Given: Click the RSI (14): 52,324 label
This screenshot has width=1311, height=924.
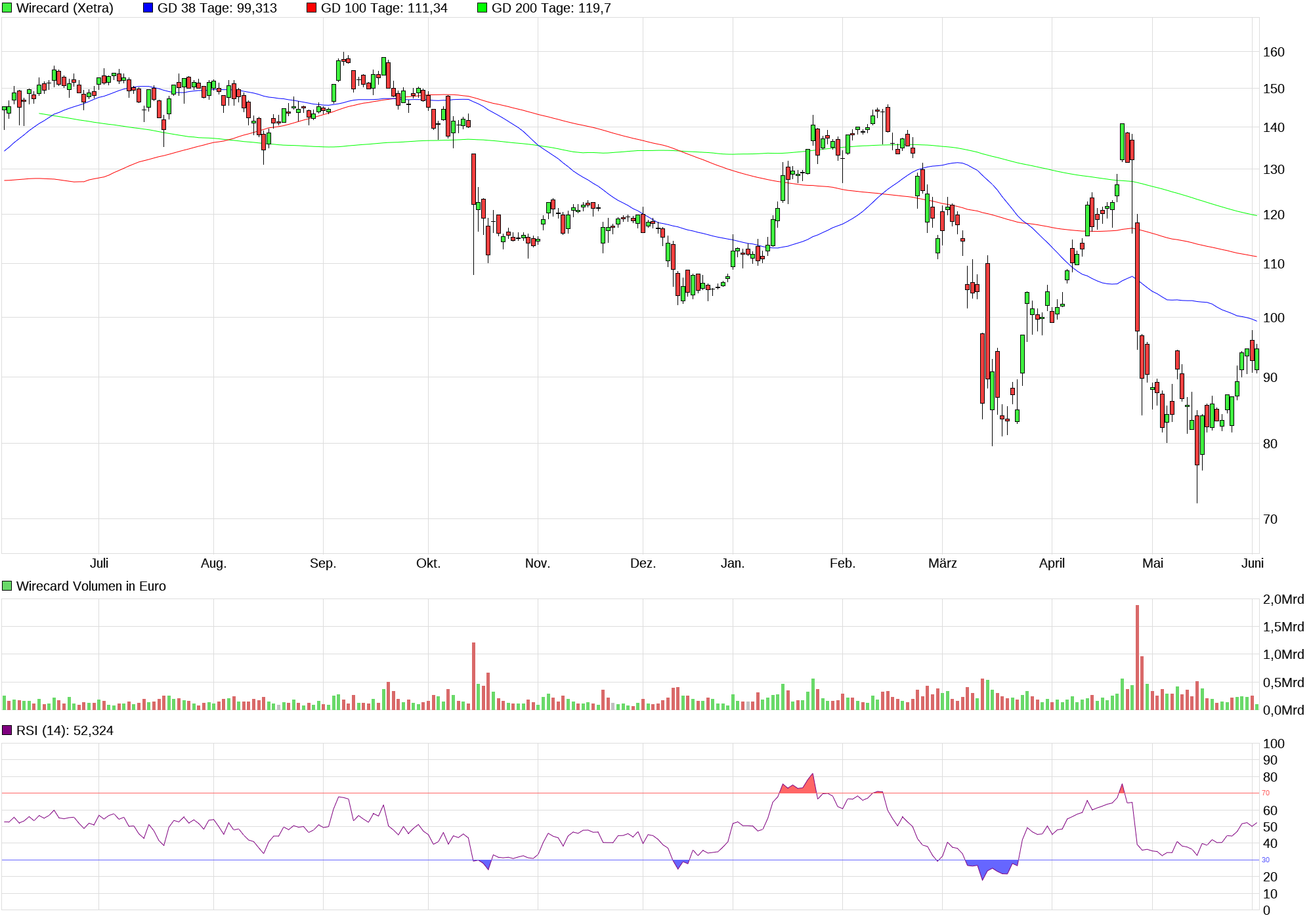Looking at the screenshot, I should click(x=64, y=730).
